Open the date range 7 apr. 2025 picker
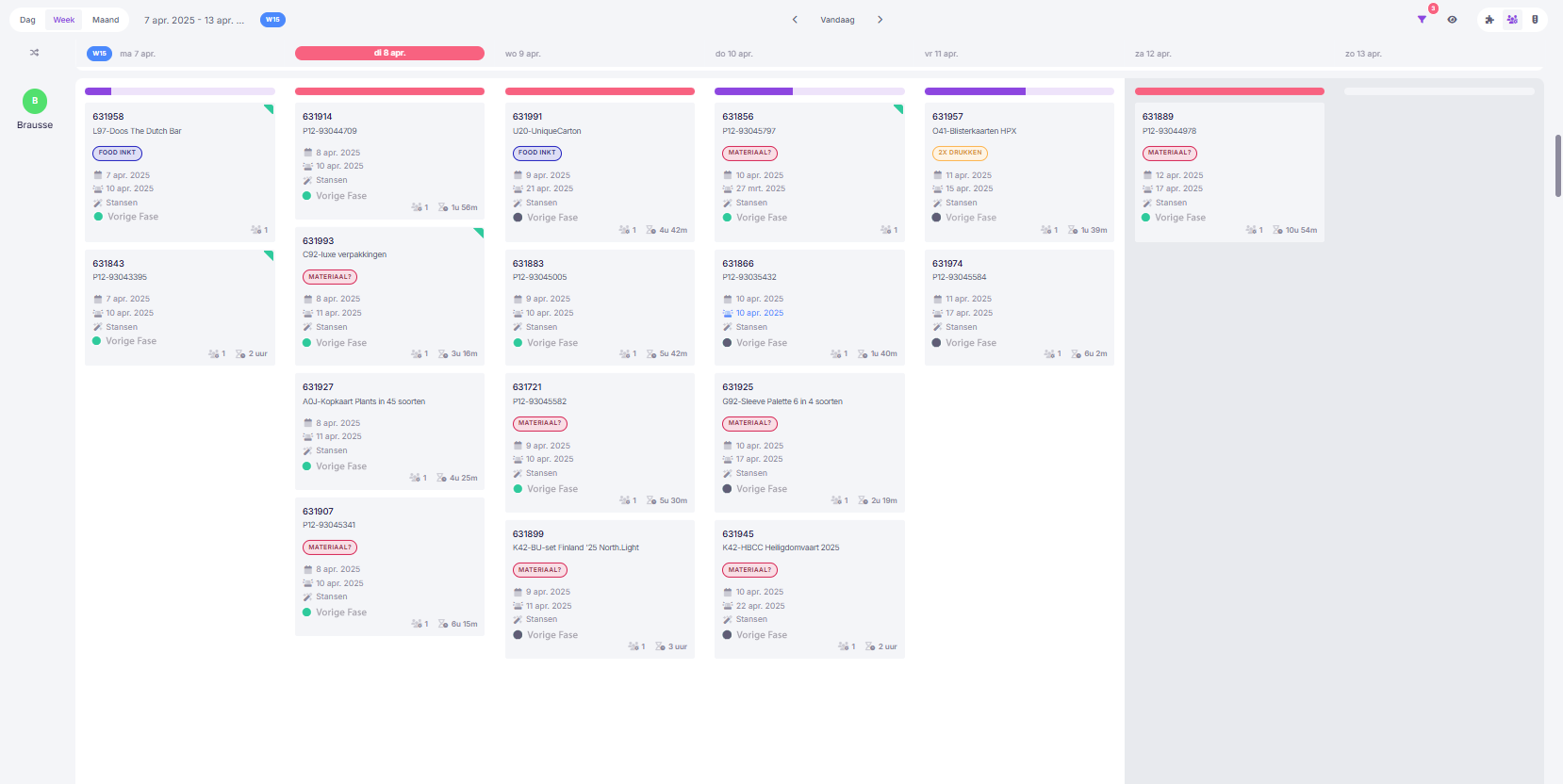 click(x=194, y=20)
